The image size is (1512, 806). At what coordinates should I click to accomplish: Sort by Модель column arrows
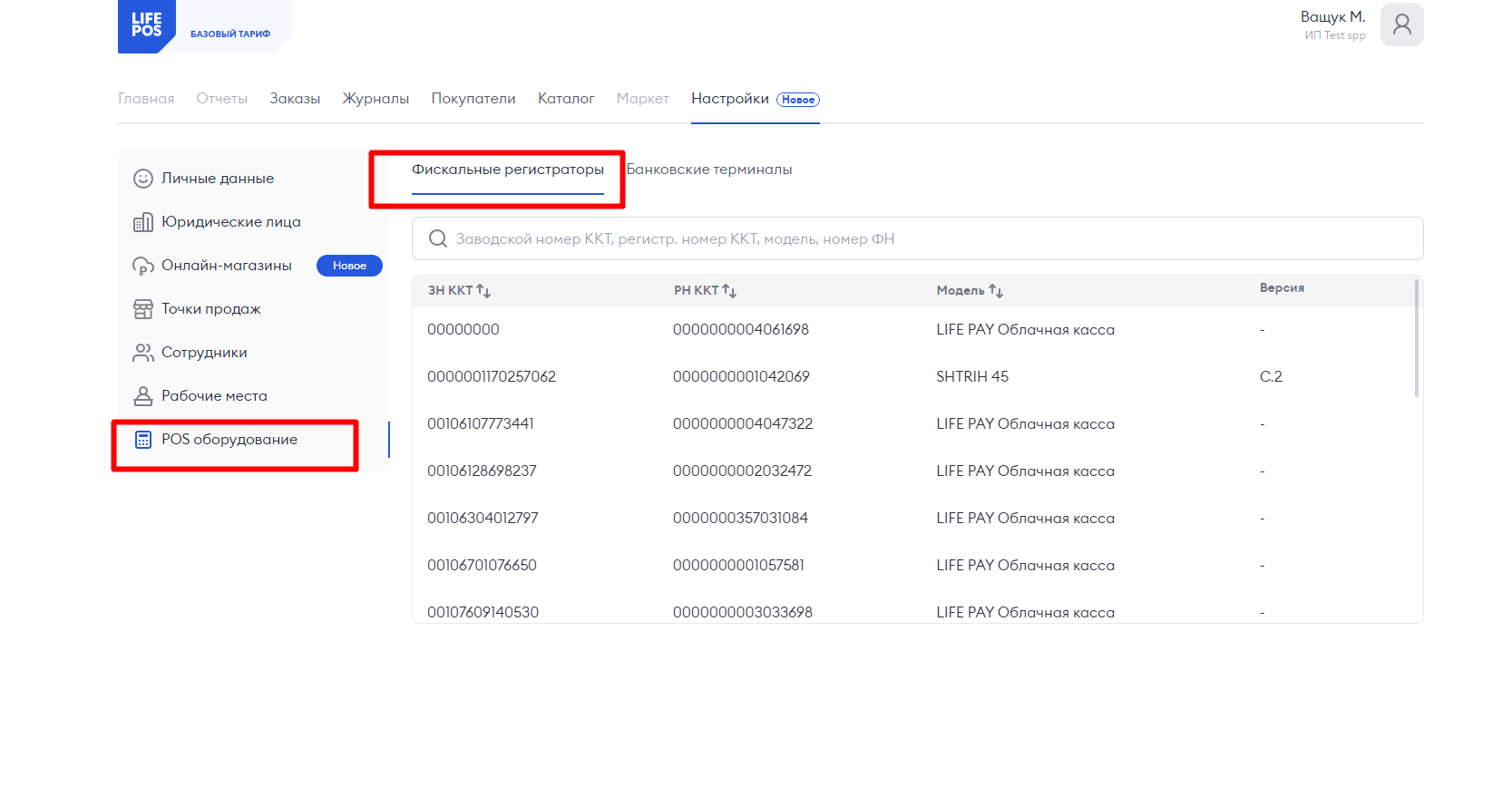pos(996,291)
